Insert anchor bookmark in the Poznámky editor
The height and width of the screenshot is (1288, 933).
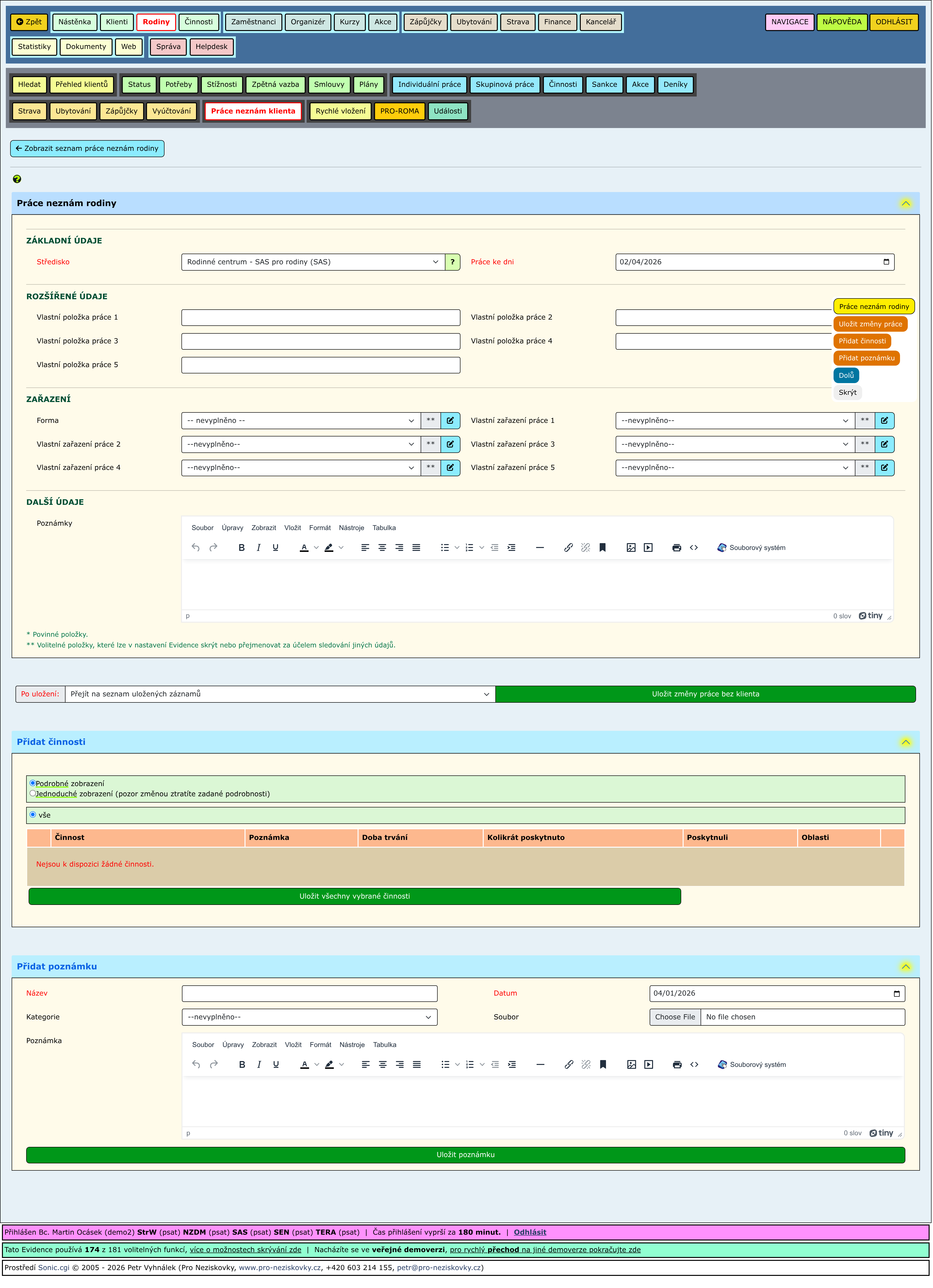[603, 548]
